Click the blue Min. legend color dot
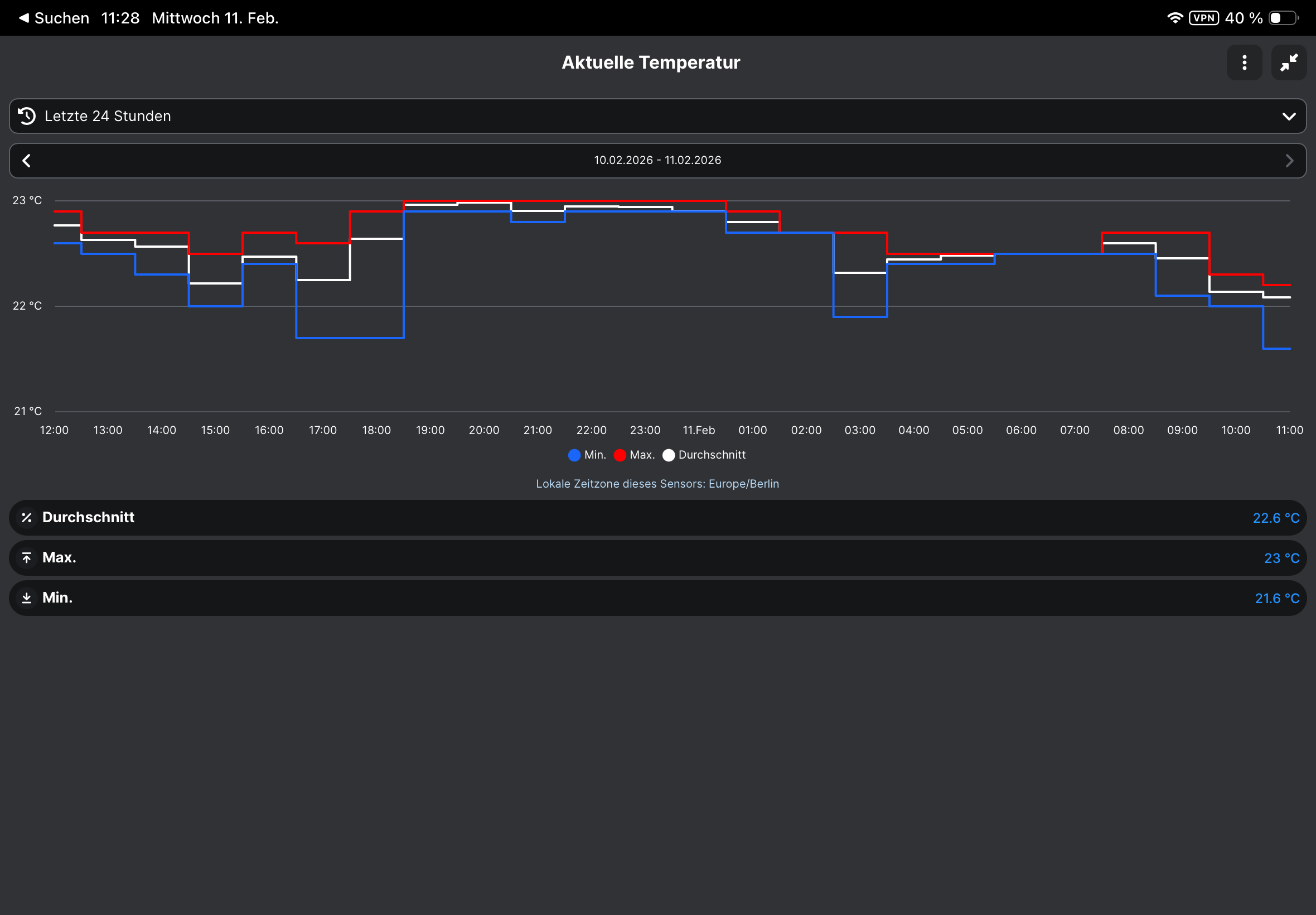The width and height of the screenshot is (1316, 915). pyautogui.click(x=574, y=455)
